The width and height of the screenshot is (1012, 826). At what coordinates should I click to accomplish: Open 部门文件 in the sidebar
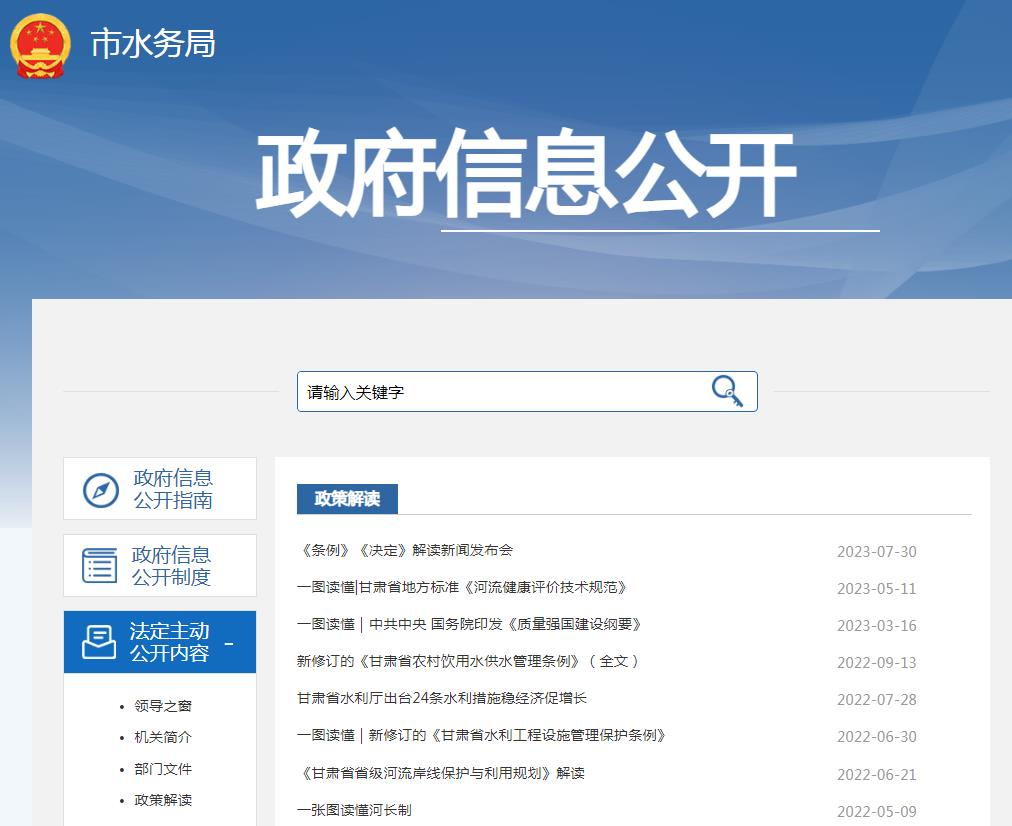coord(163,769)
